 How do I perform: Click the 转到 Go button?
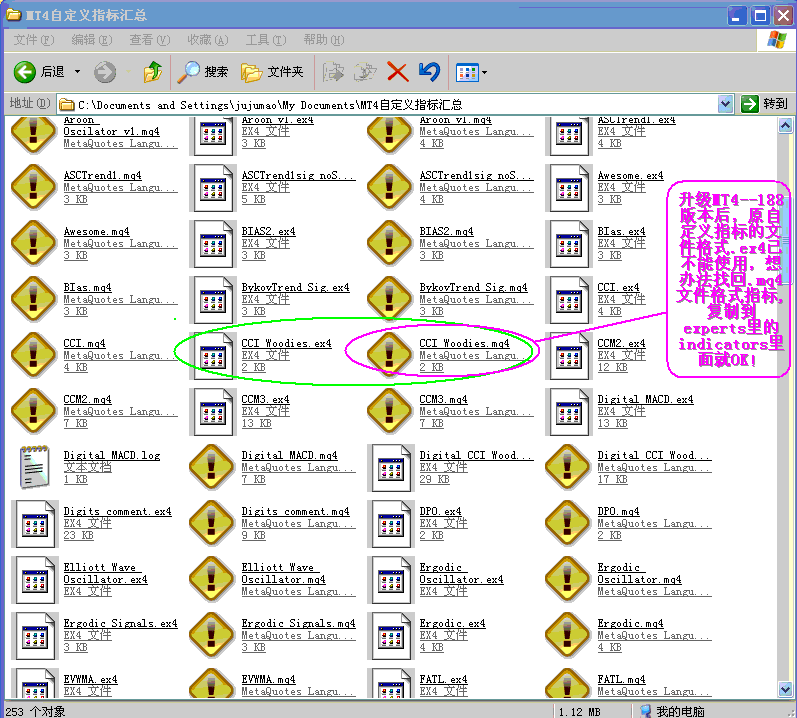pyautogui.click(x=764, y=104)
